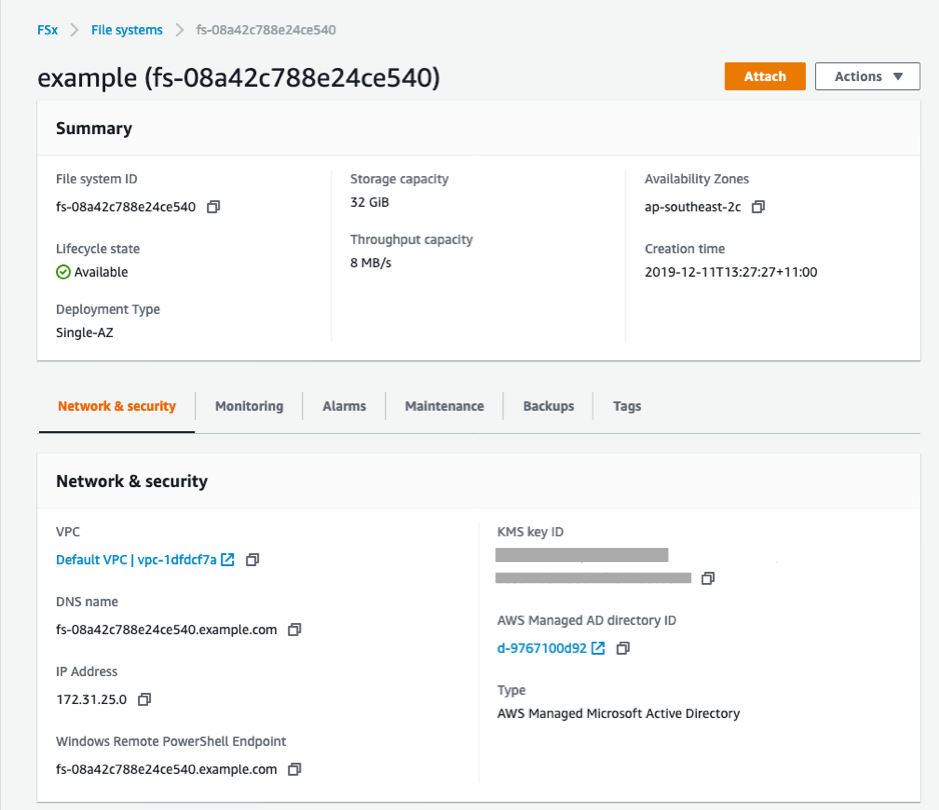Click breadcrumb text fs-08a42c788e24ce540
Image resolution: width=939 pixels, height=810 pixels.
tap(266, 30)
